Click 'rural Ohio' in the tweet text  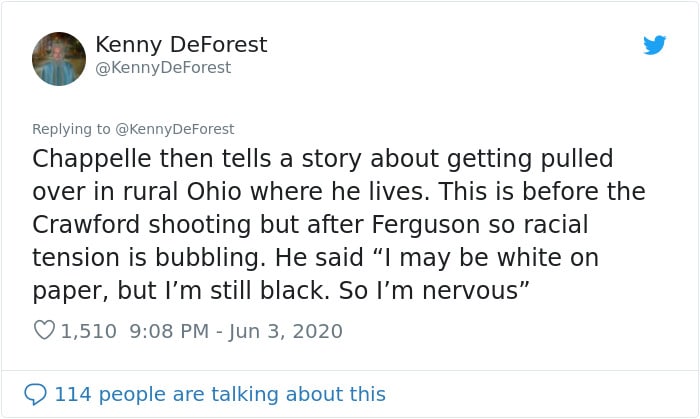(182, 191)
